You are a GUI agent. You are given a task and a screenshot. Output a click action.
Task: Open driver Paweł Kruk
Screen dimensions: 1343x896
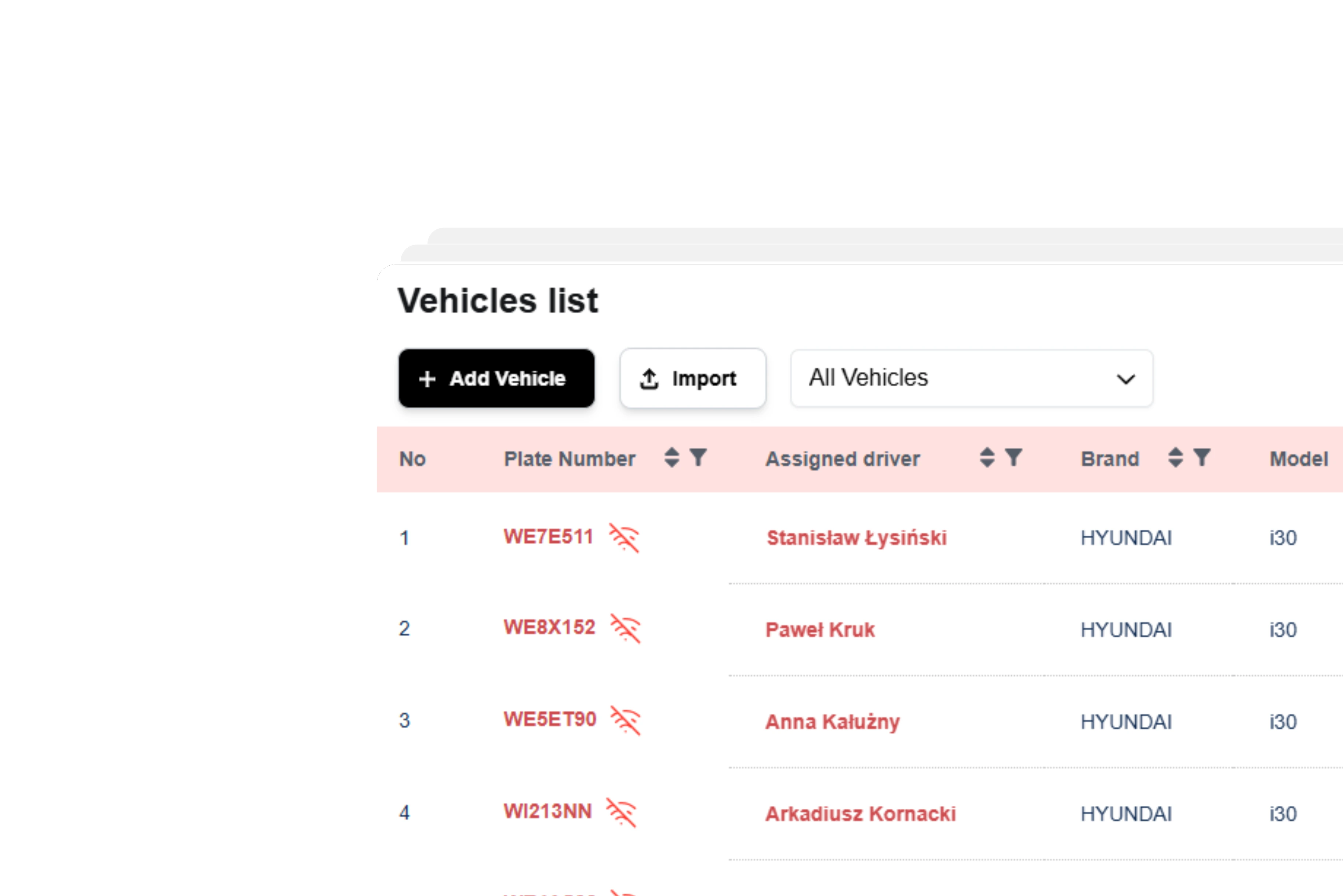tap(820, 630)
